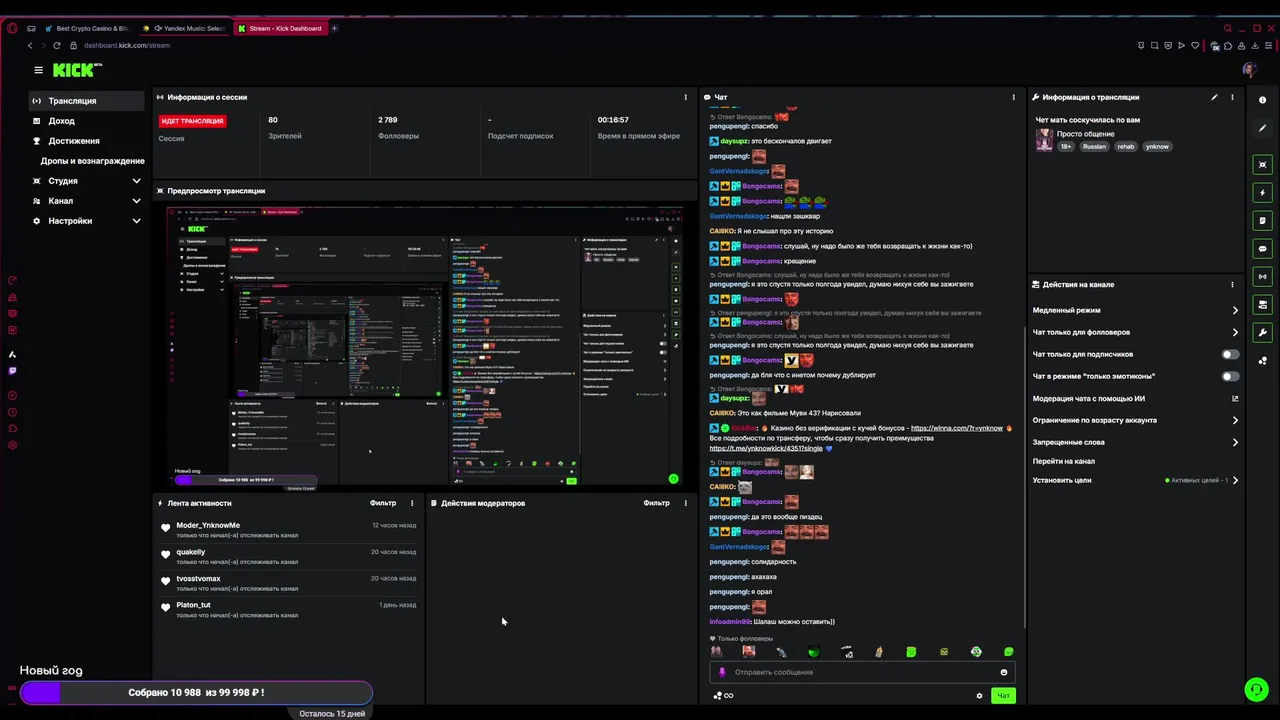Click the green Чат send button
Viewport: 1280px width, 720px height.
1003,696
